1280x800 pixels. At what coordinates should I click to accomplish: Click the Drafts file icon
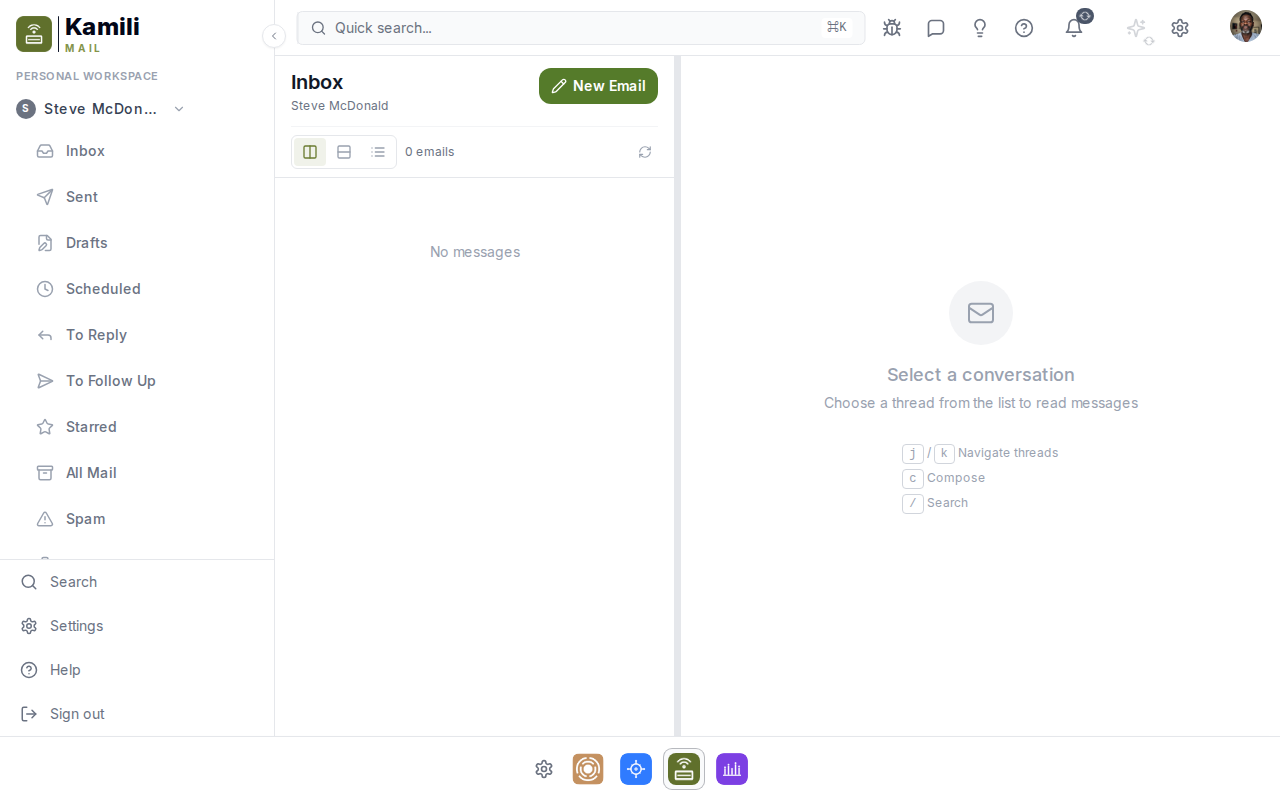tap(45, 243)
